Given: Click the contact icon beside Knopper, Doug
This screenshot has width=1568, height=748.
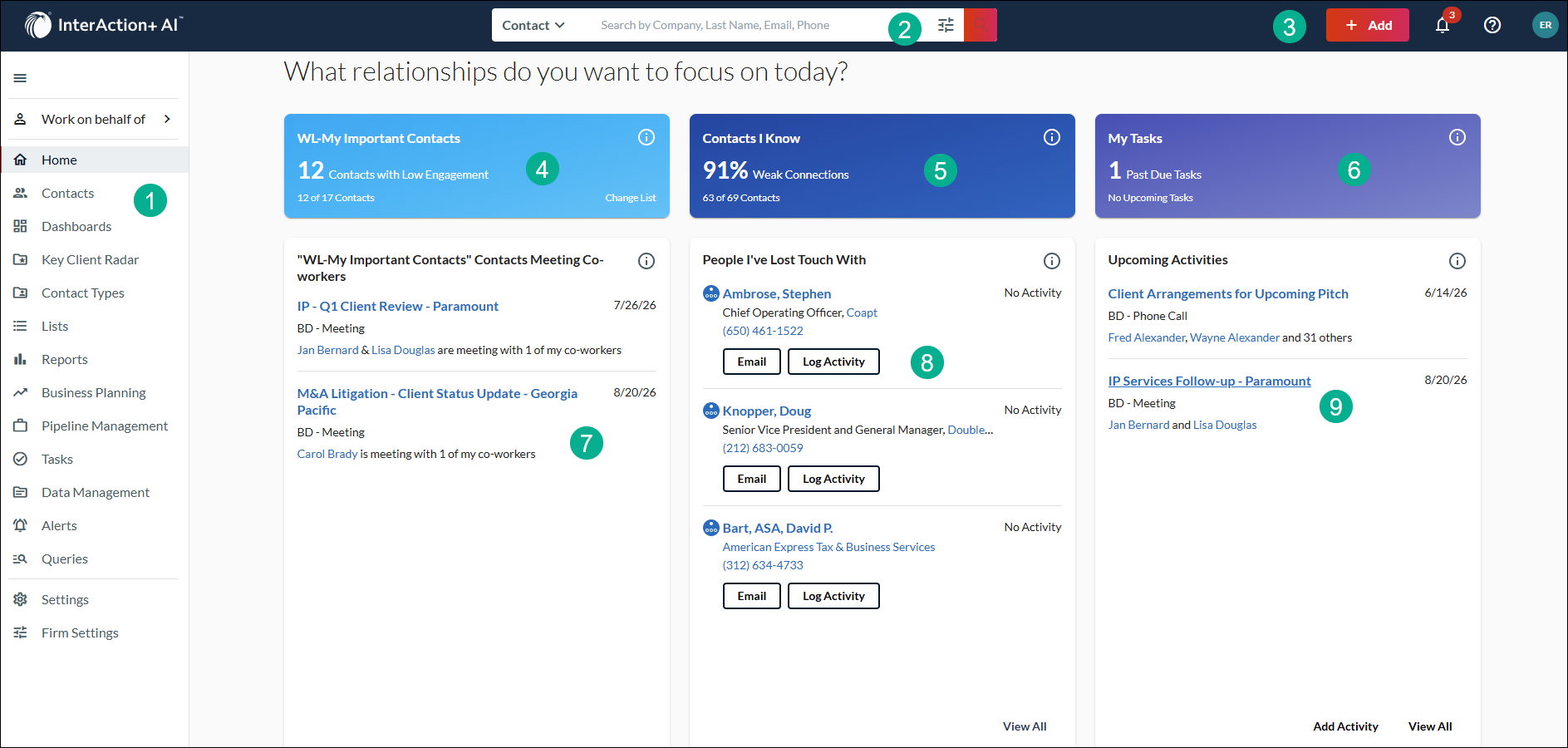Looking at the screenshot, I should (x=711, y=411).
